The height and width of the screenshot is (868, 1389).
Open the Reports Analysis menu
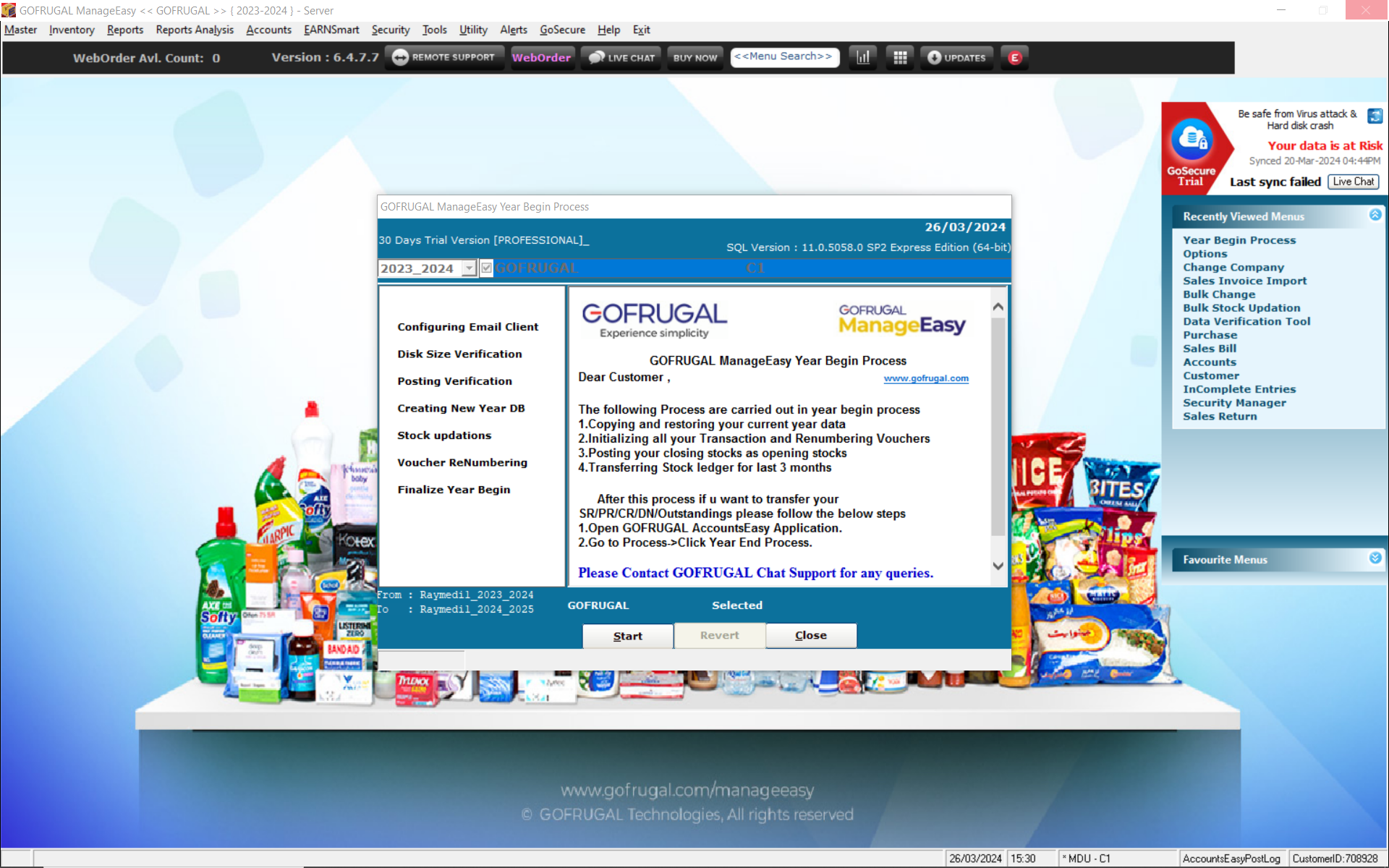(x=195, y=30)
